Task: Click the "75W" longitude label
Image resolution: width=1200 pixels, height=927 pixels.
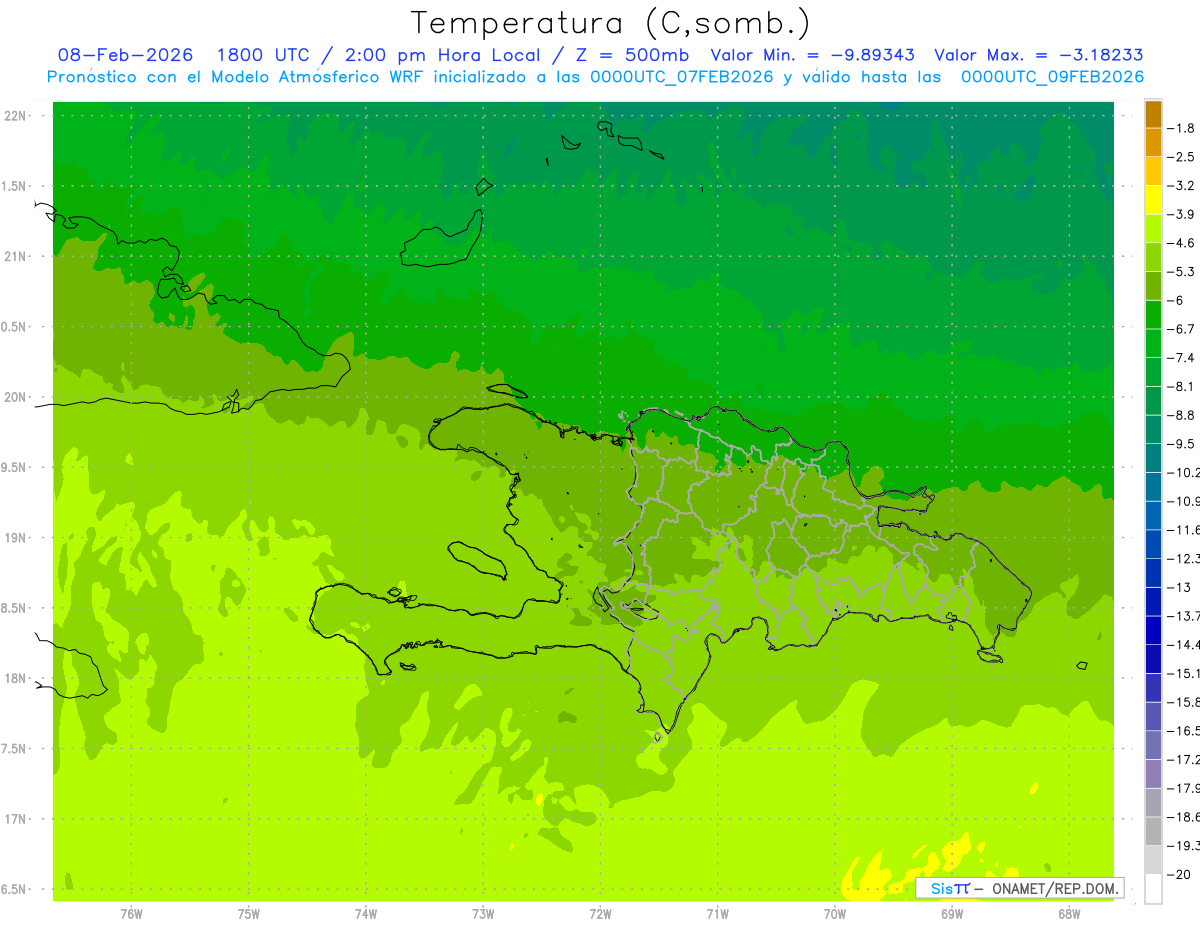Action: click(249, 914)
